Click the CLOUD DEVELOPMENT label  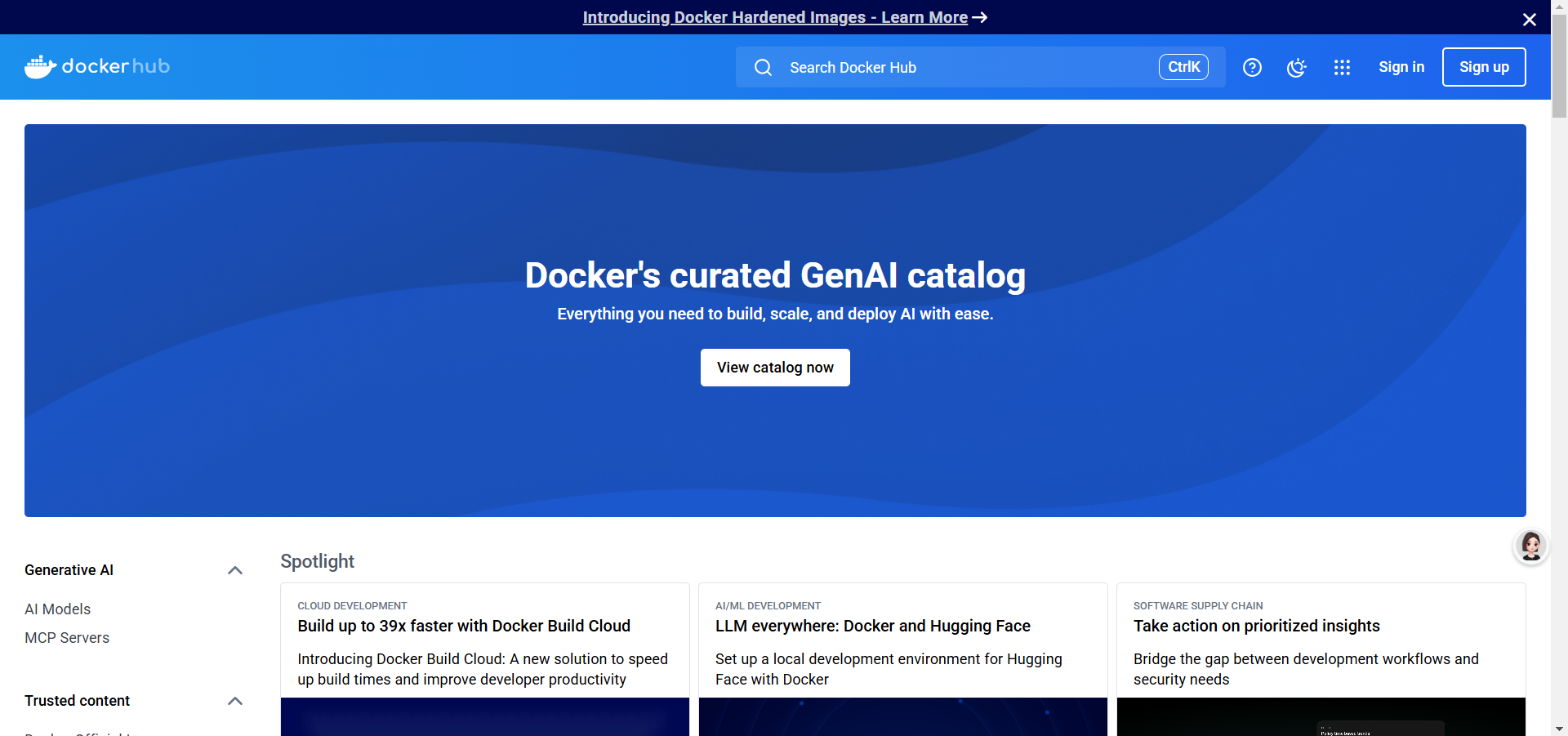352,606
